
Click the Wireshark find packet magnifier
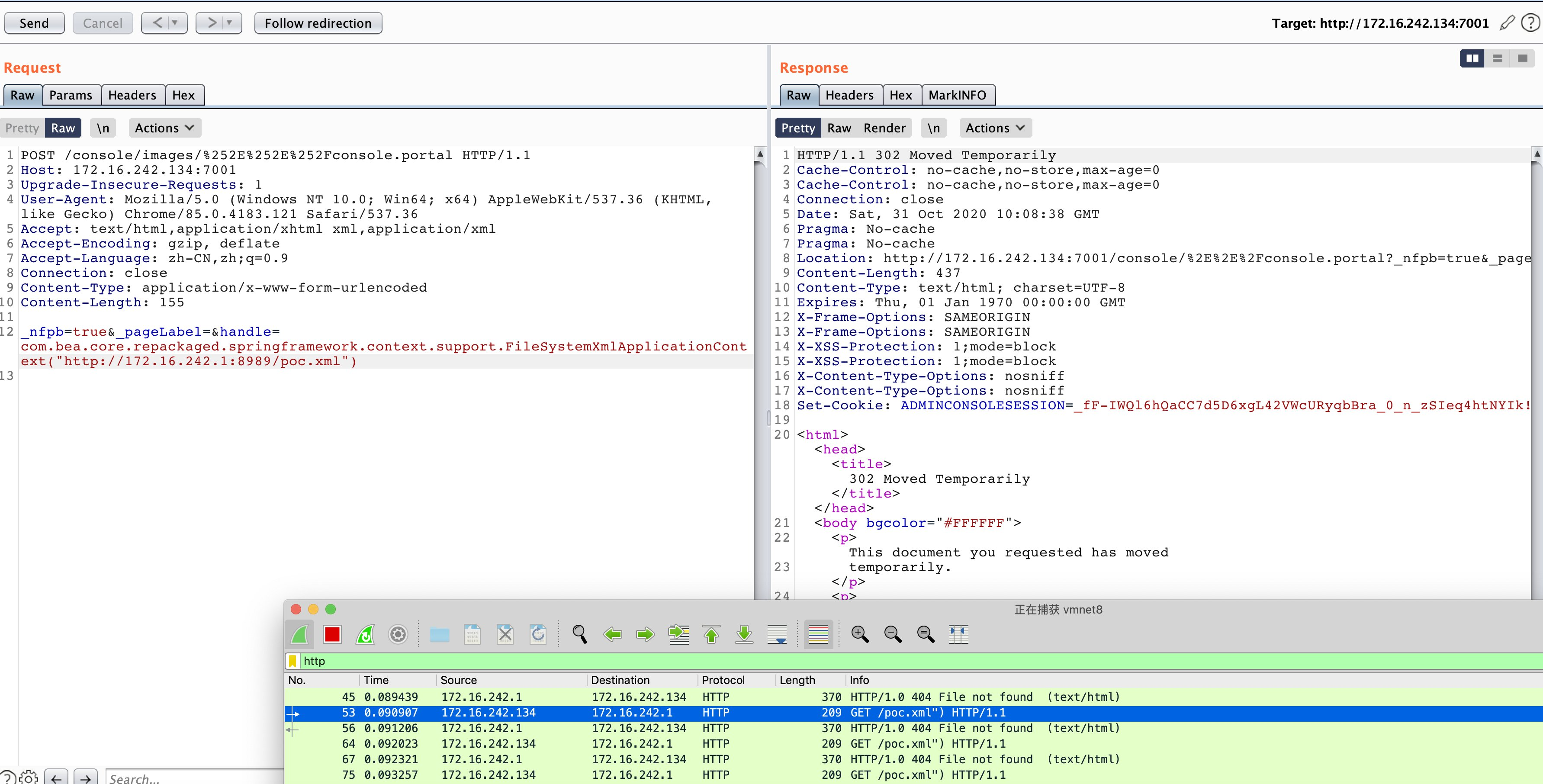click(579, 634)
